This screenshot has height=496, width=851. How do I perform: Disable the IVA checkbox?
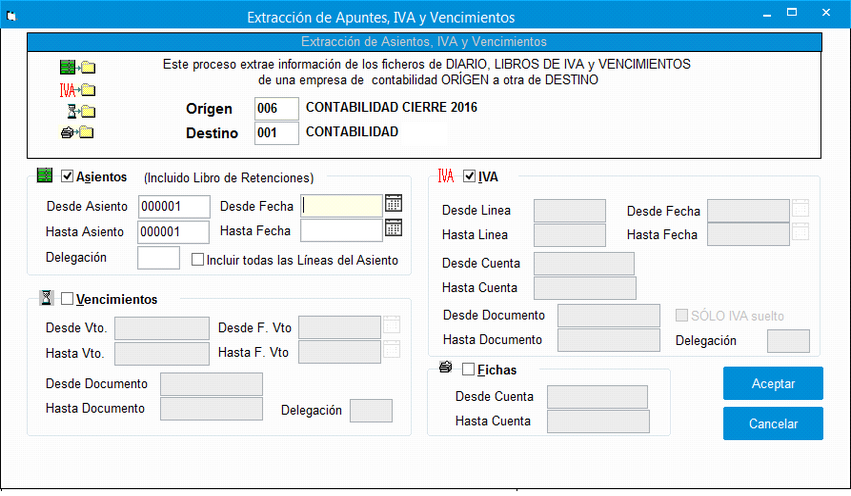469,176
